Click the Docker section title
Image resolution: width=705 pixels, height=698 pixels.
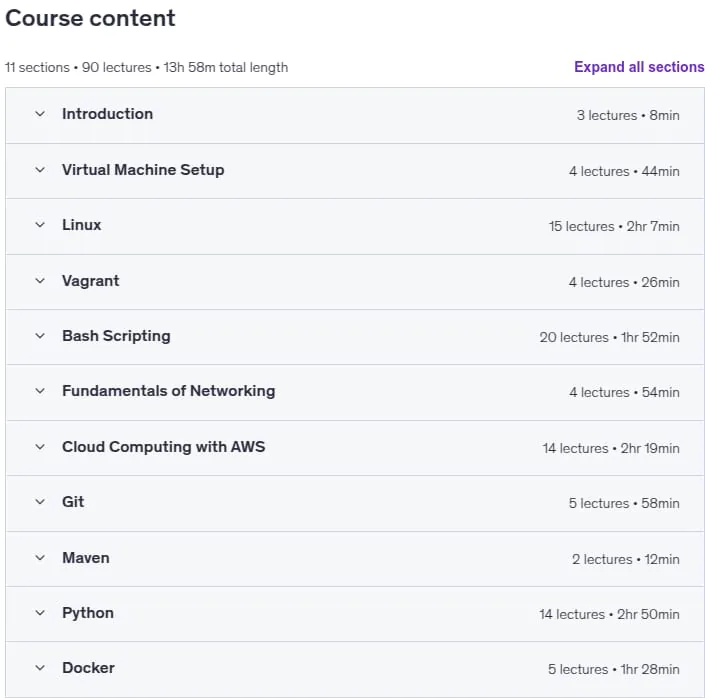tap(88, 668)
